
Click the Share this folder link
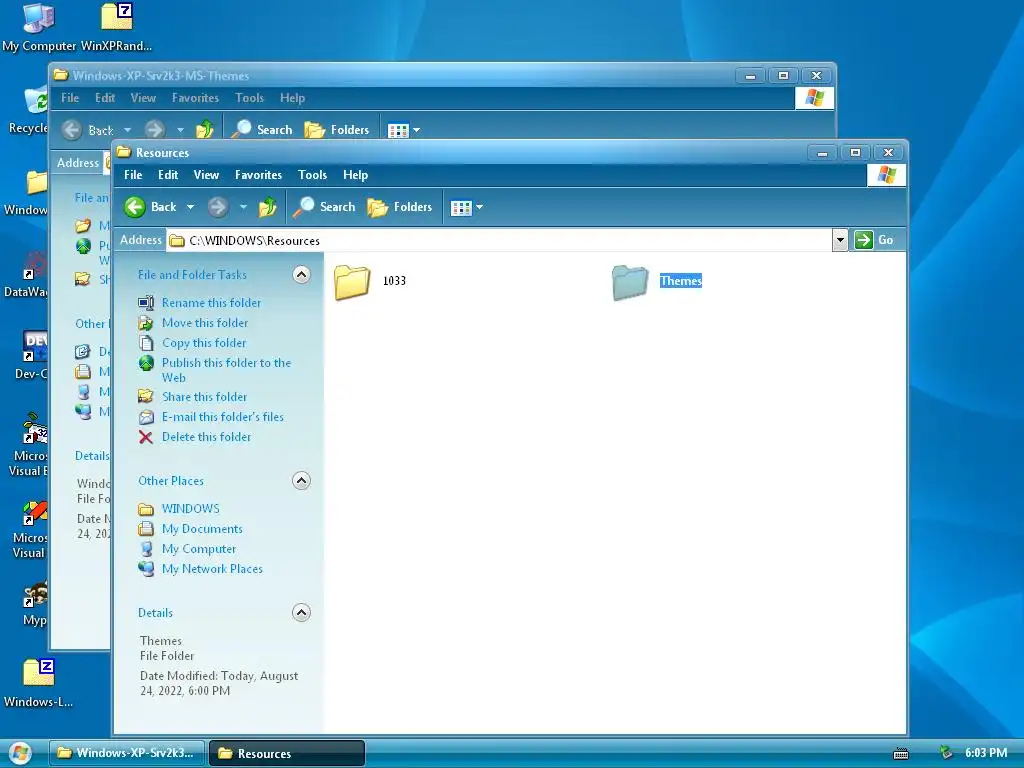coord(204,397)
